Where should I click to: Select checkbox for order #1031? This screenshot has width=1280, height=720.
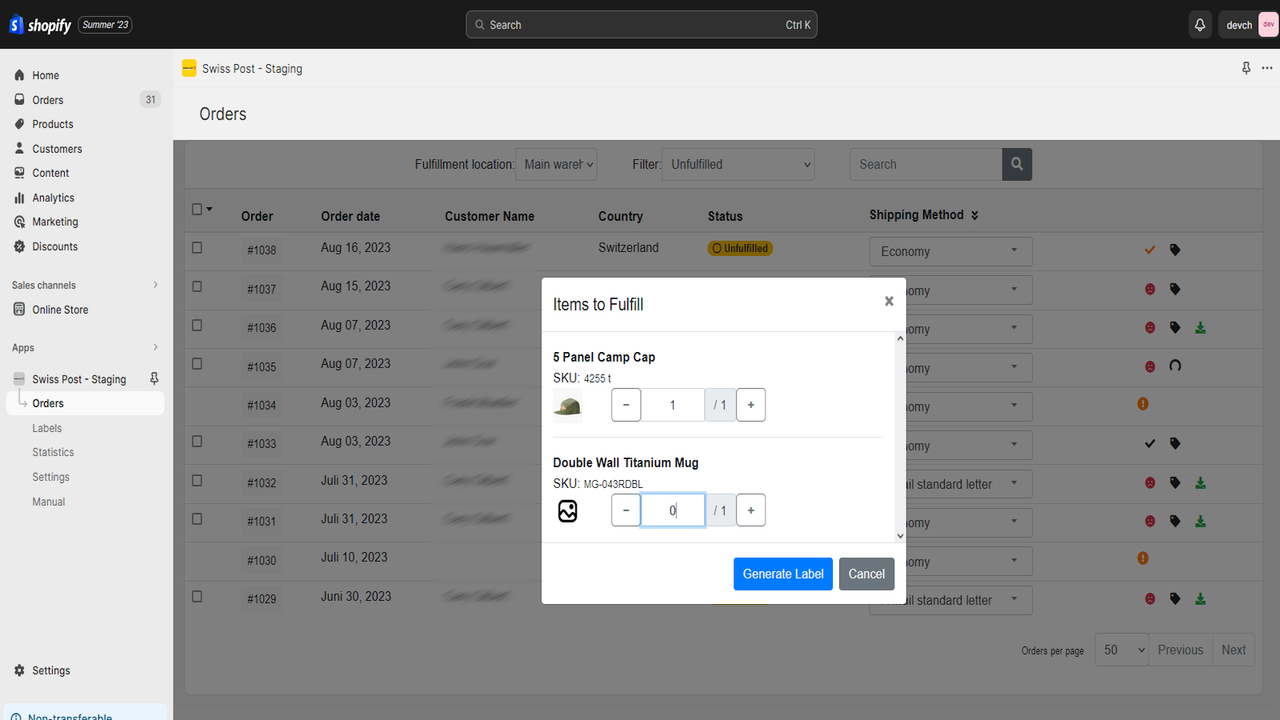(197, 518)
